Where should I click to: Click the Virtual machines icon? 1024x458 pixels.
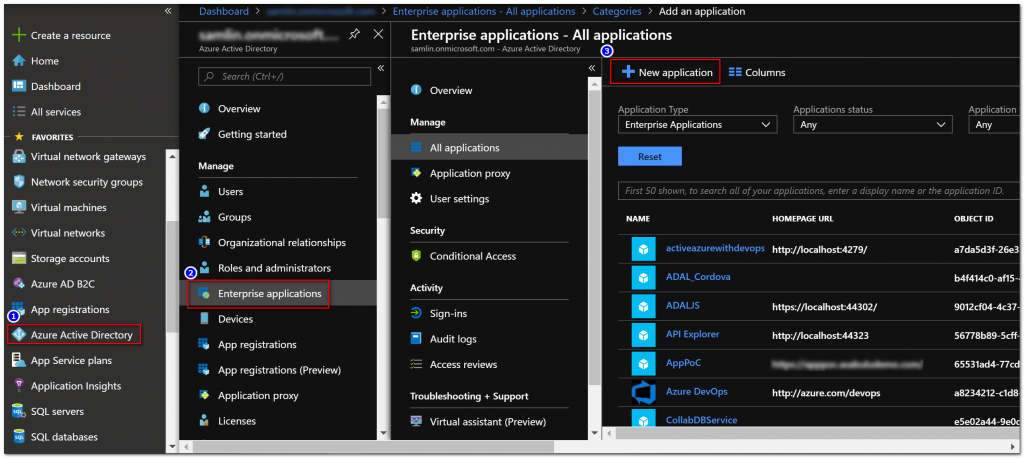pyautogui.click(x=19, y=208)
